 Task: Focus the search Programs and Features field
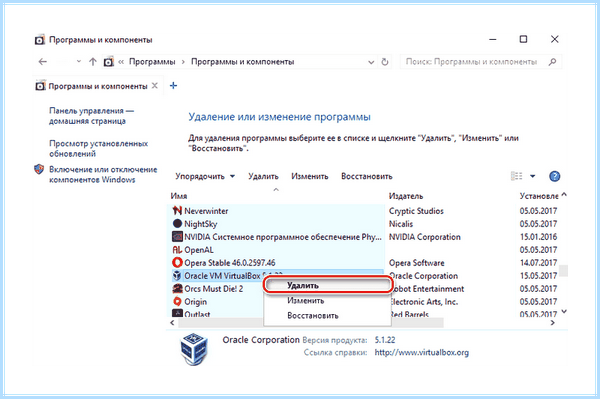coord(481,62)
